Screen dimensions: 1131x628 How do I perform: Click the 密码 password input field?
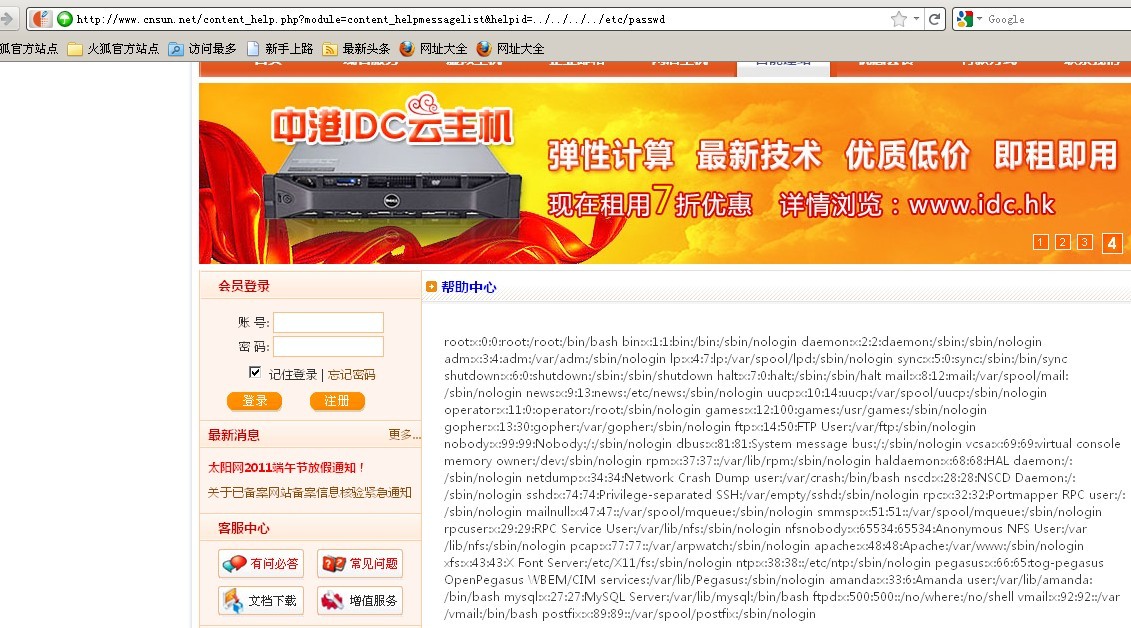(328, 347)
